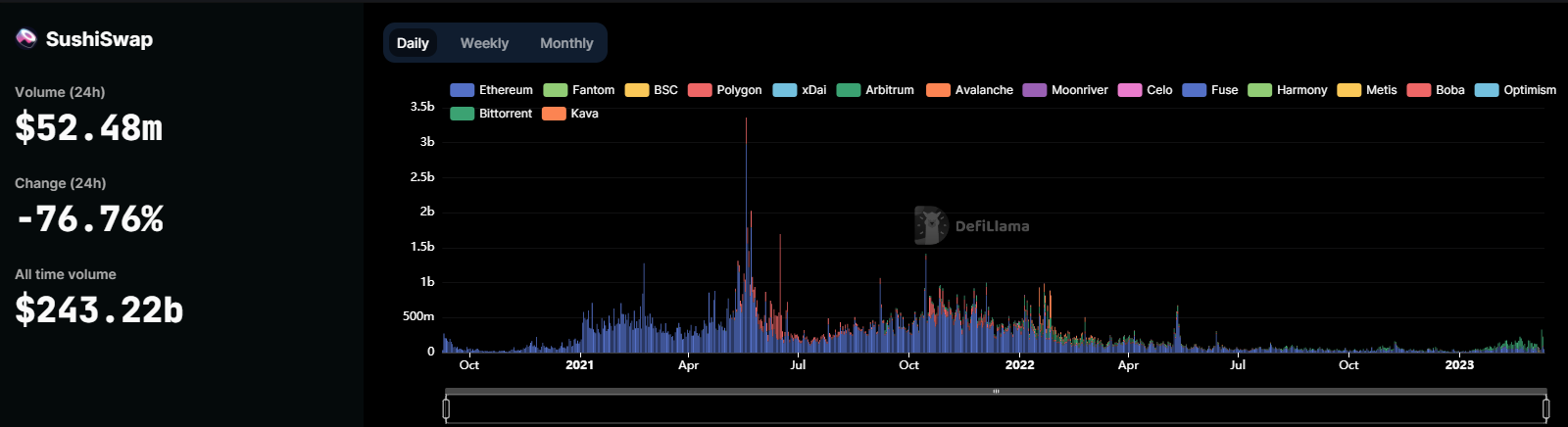Image resolution: width=1568 pixels, height=427 pixels.
Task: Click the Bittorrent legend marker
Action: 463,114
